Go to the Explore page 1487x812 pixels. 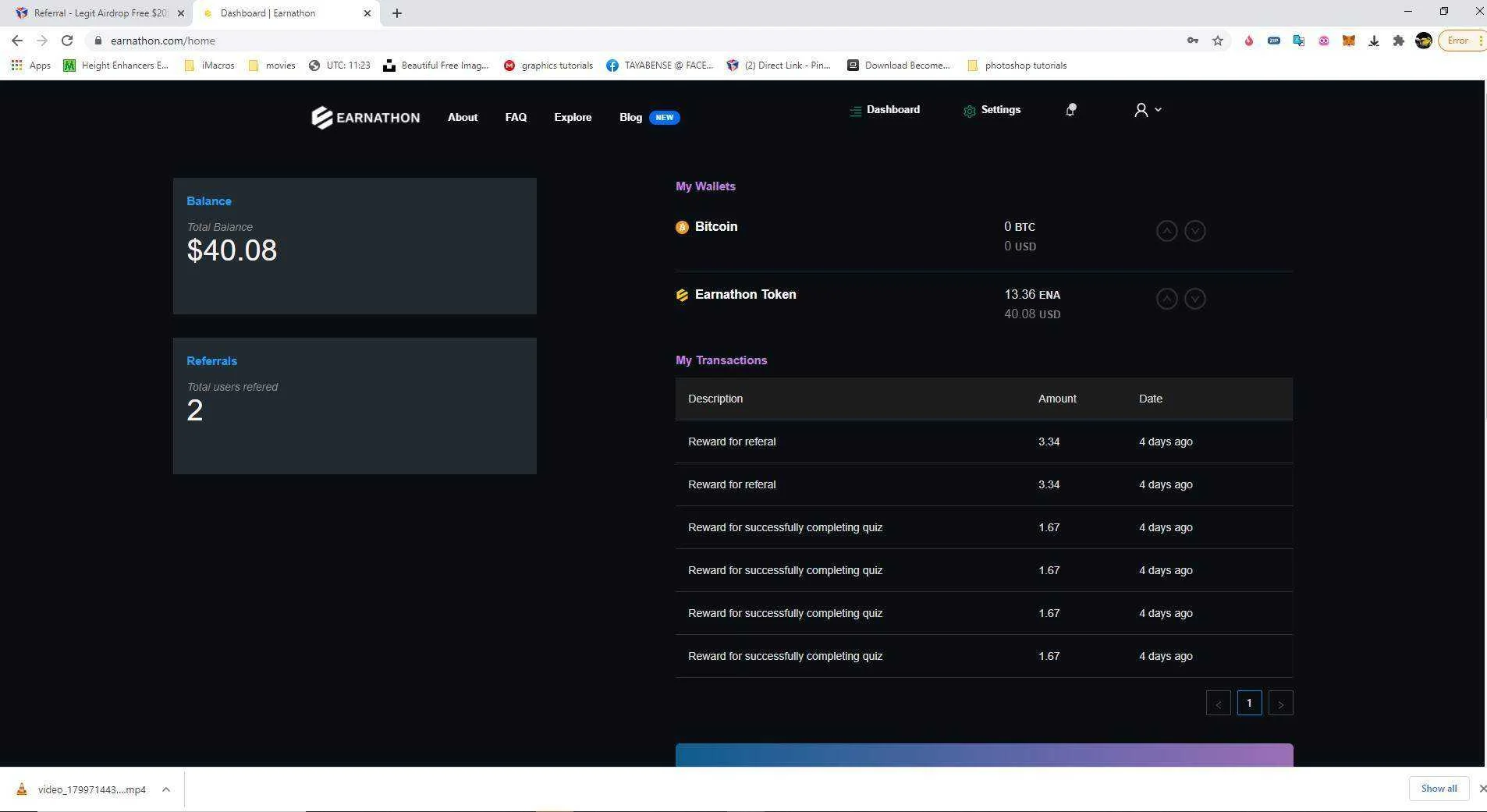coord(573,118)
